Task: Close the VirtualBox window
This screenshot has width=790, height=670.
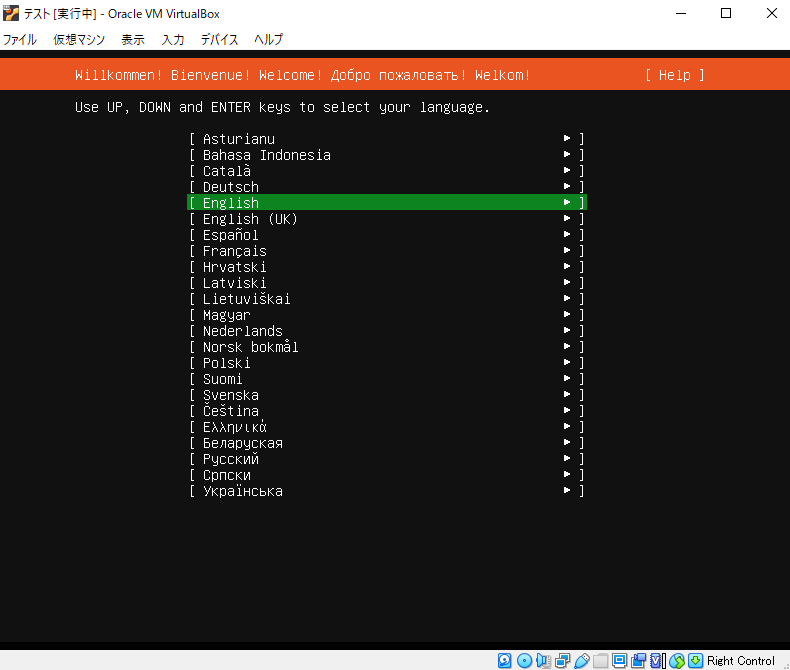Action: (x=771, y=13)
